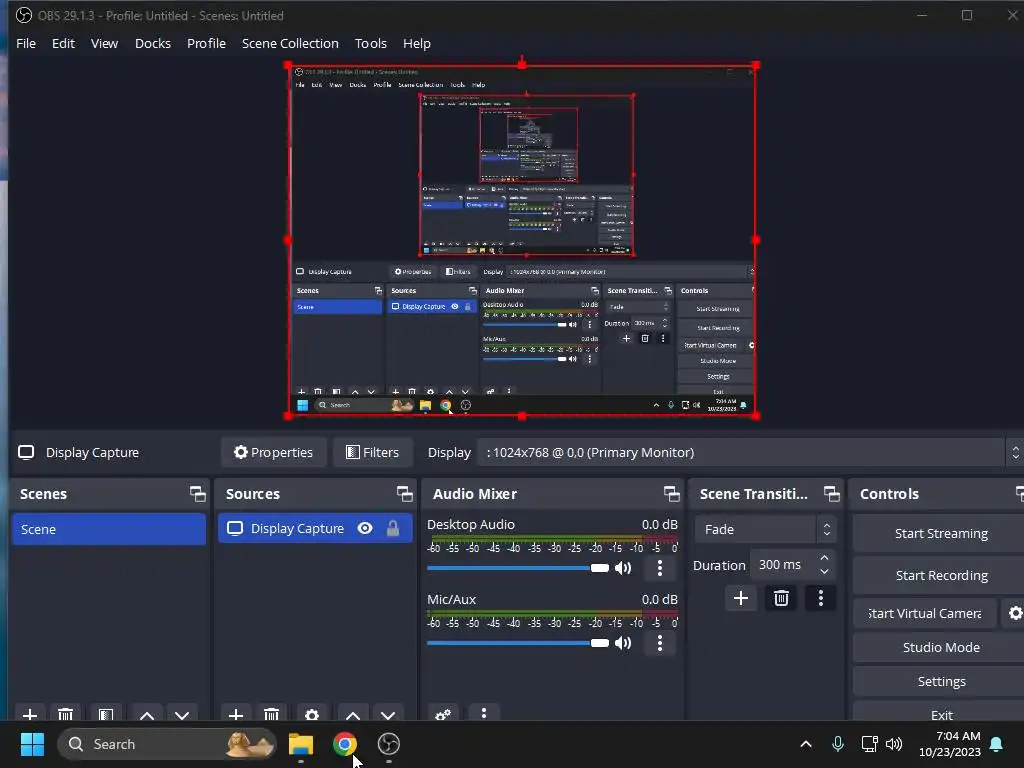Click the Duration 300 ms field
This screenshot has width=1024, height=768.
tap(783, 565)
